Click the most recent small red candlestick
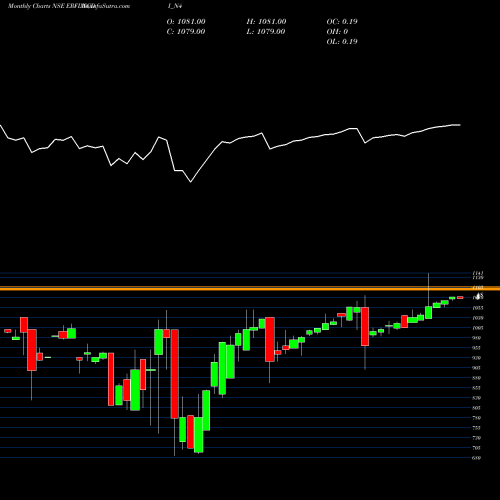Image resolution: width=500 pixels, height=500 pixels. (460, 297)
